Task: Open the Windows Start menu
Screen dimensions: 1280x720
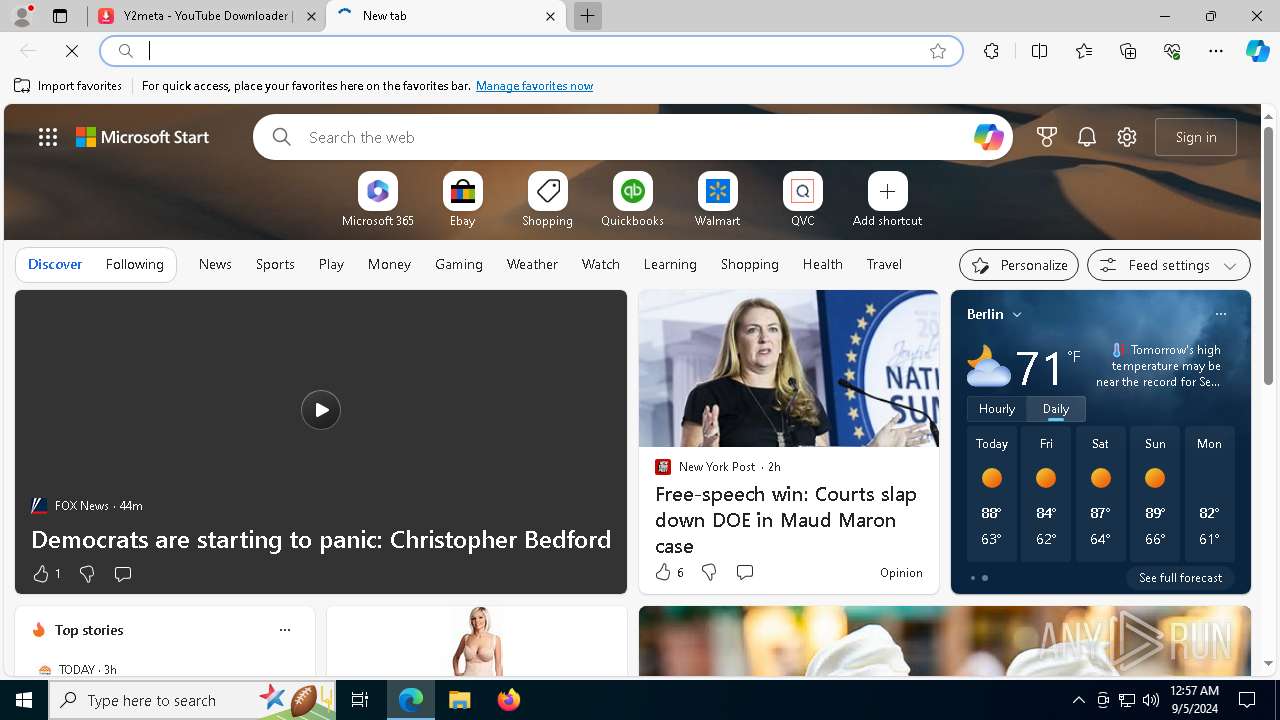Action: [24, 700]
